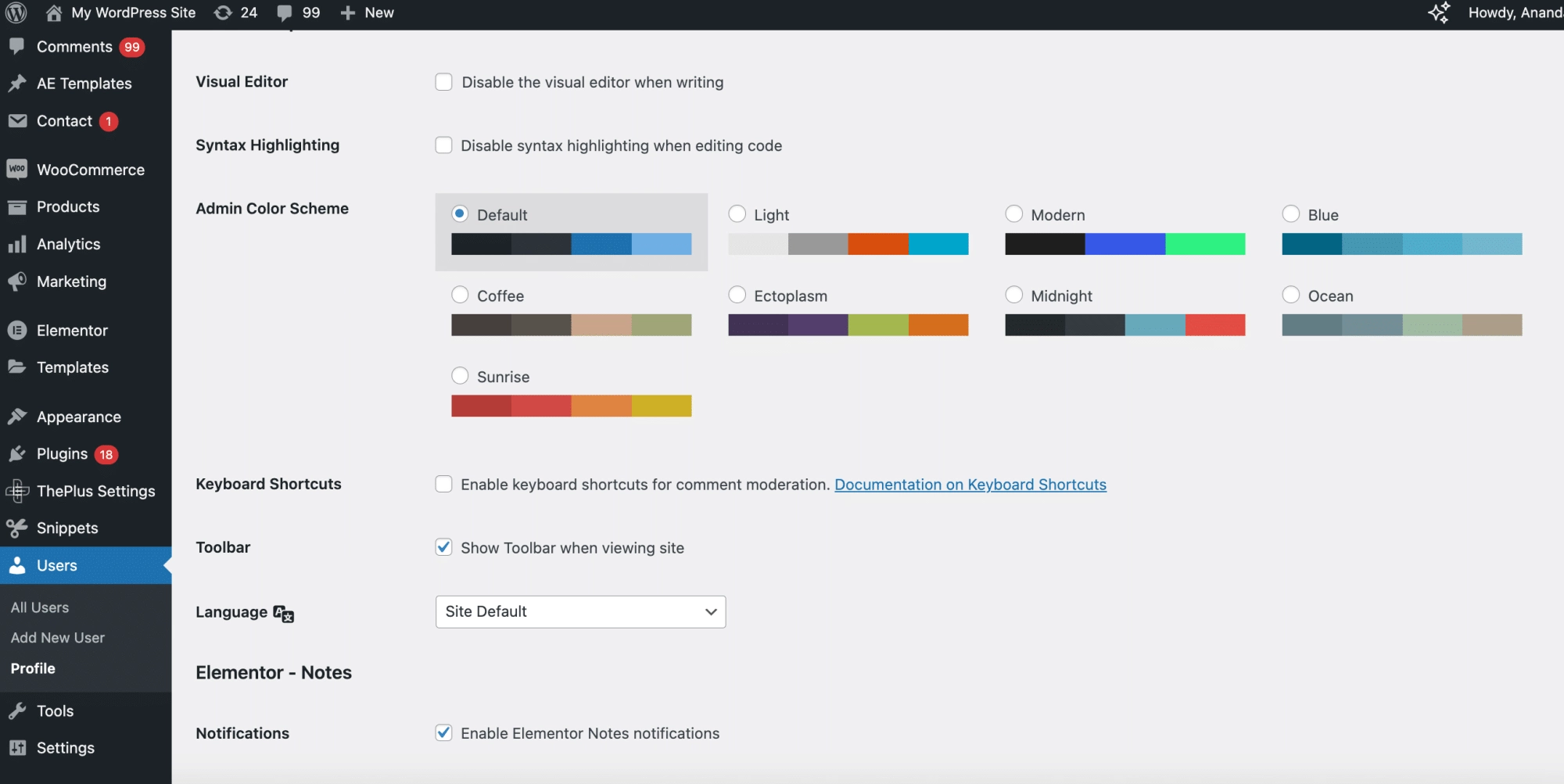Open Appearance using the brush icon
The image size is (1564, 784).
17,416
